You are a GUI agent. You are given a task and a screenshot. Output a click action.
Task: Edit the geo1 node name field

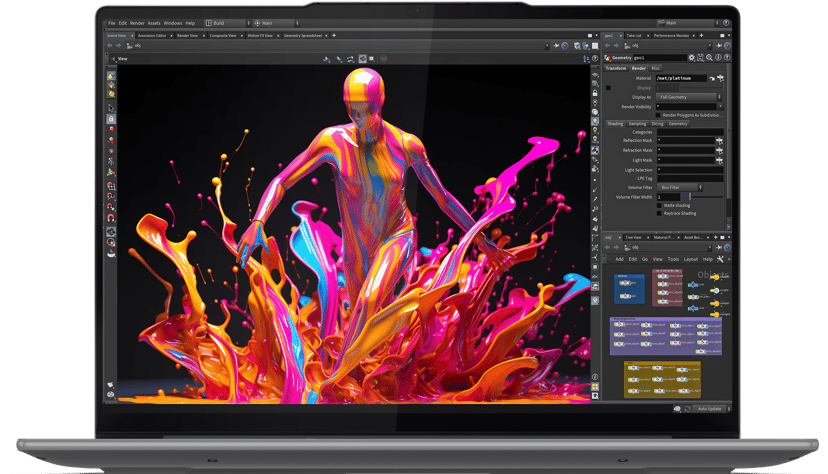coord(659,58)
